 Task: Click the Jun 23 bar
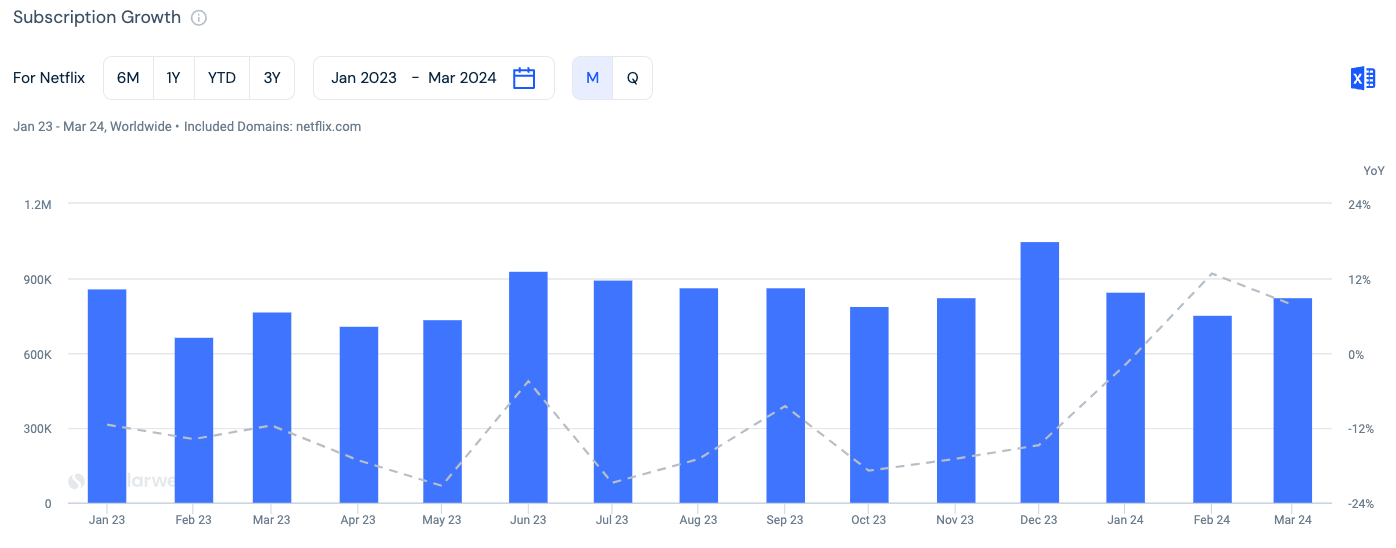(x=528, y=387)
